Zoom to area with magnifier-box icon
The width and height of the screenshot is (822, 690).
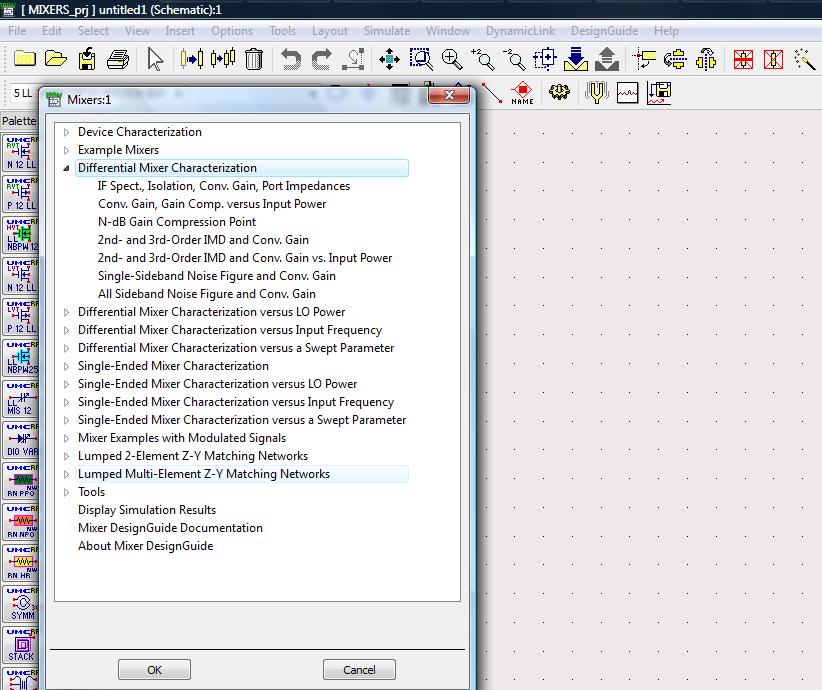point(420,59)
